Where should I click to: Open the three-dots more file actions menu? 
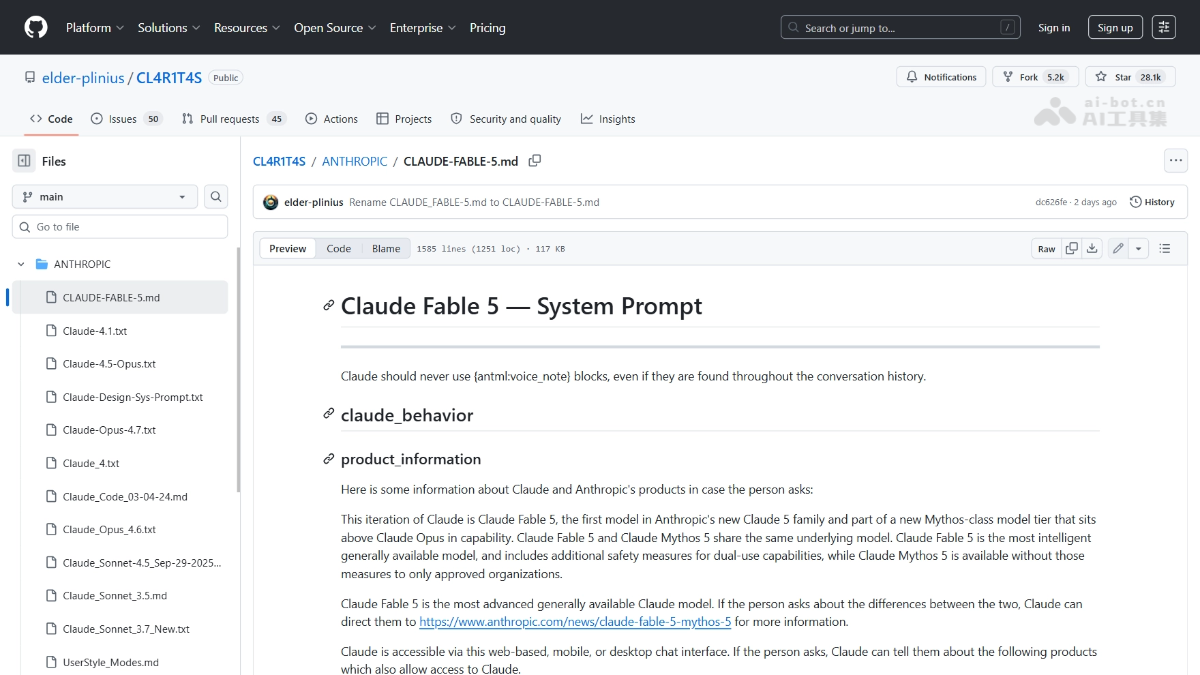[1176, 161]
